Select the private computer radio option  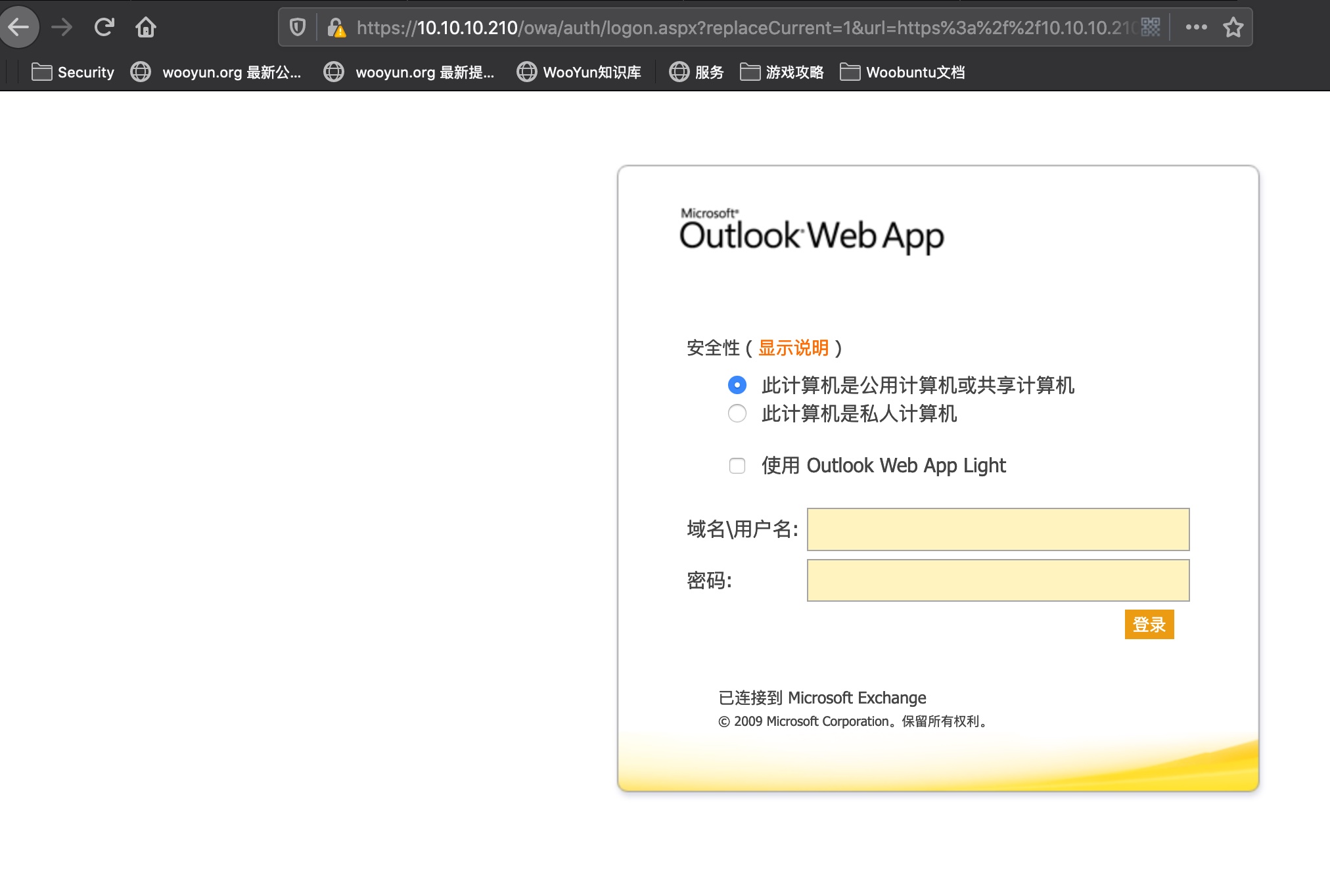pos(737,413)
